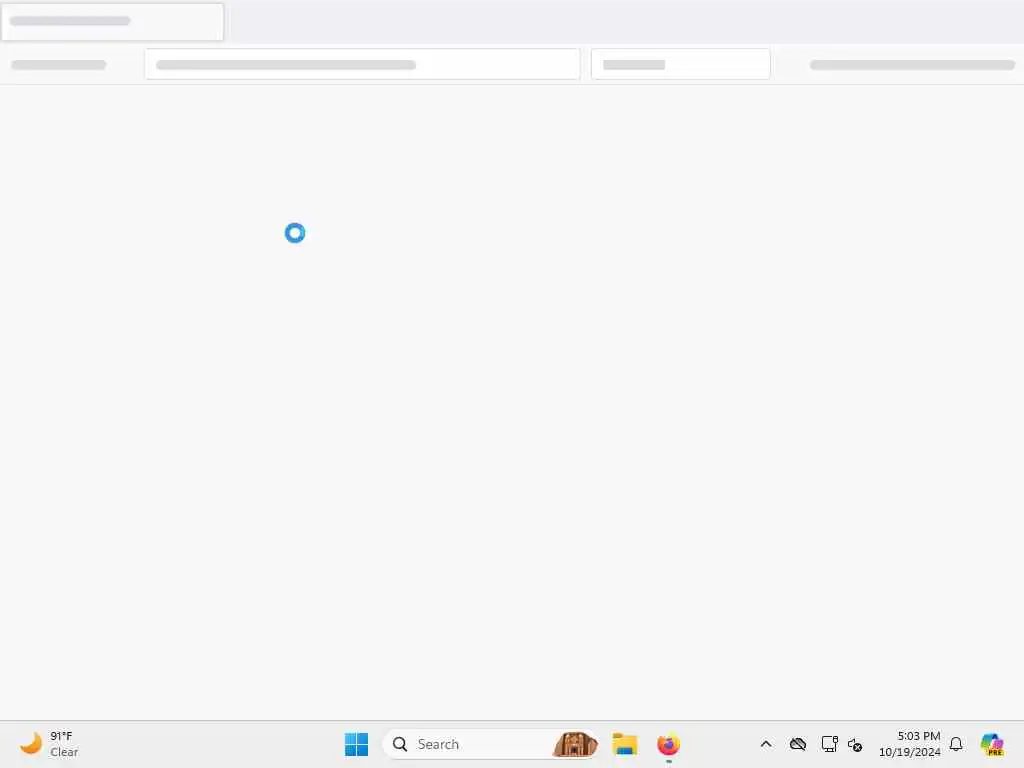Image resolution: width=1024 pixels, height=768 pixels.
Task: Open the notification bell
Action: (x=956, y=744)
